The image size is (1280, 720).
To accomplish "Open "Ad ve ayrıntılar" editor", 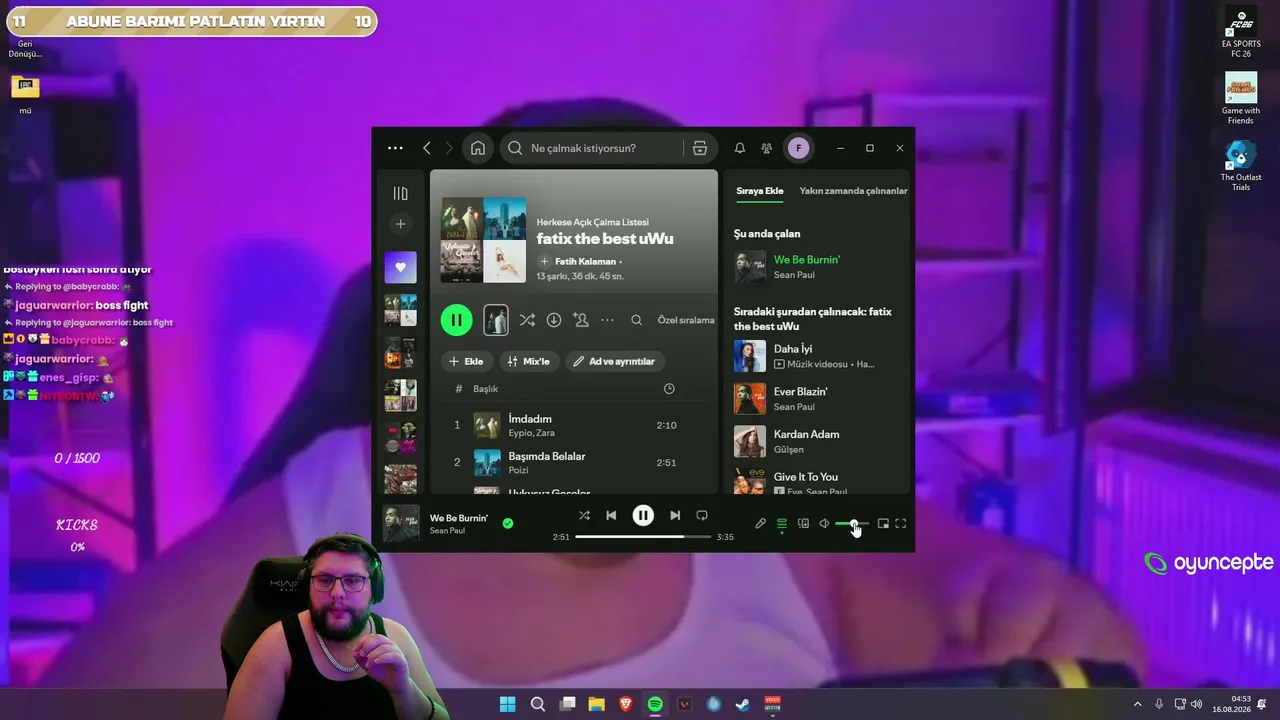I will click(616, 361).
